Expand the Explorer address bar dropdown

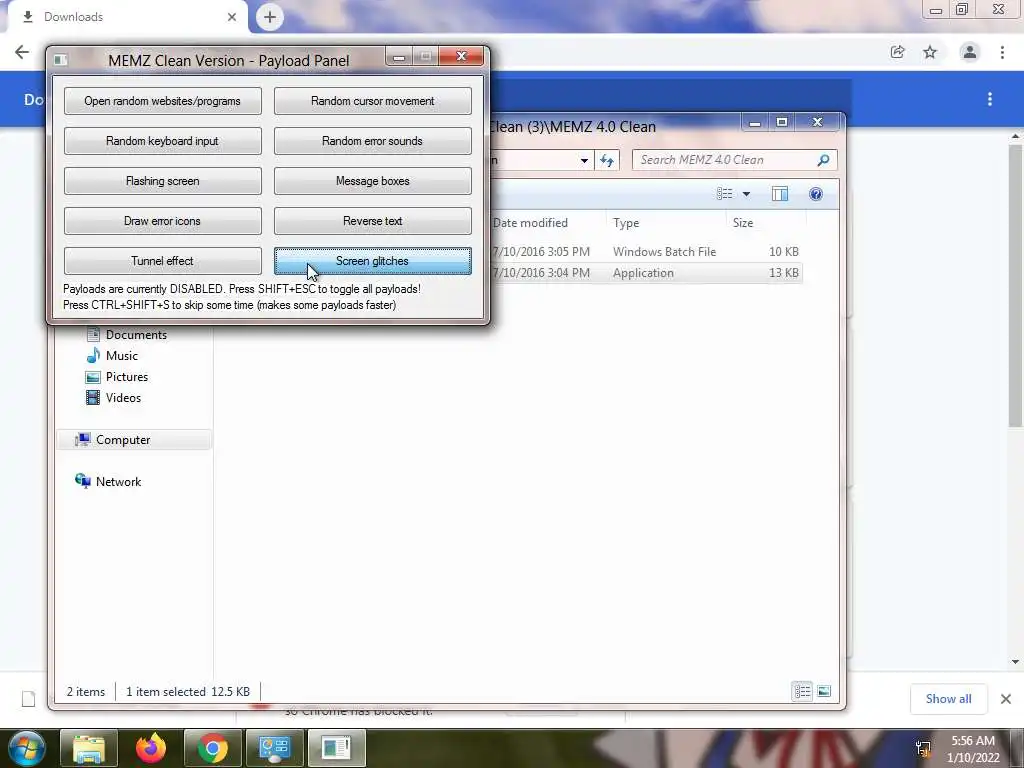pyautogui.click(x=584, y=160)
